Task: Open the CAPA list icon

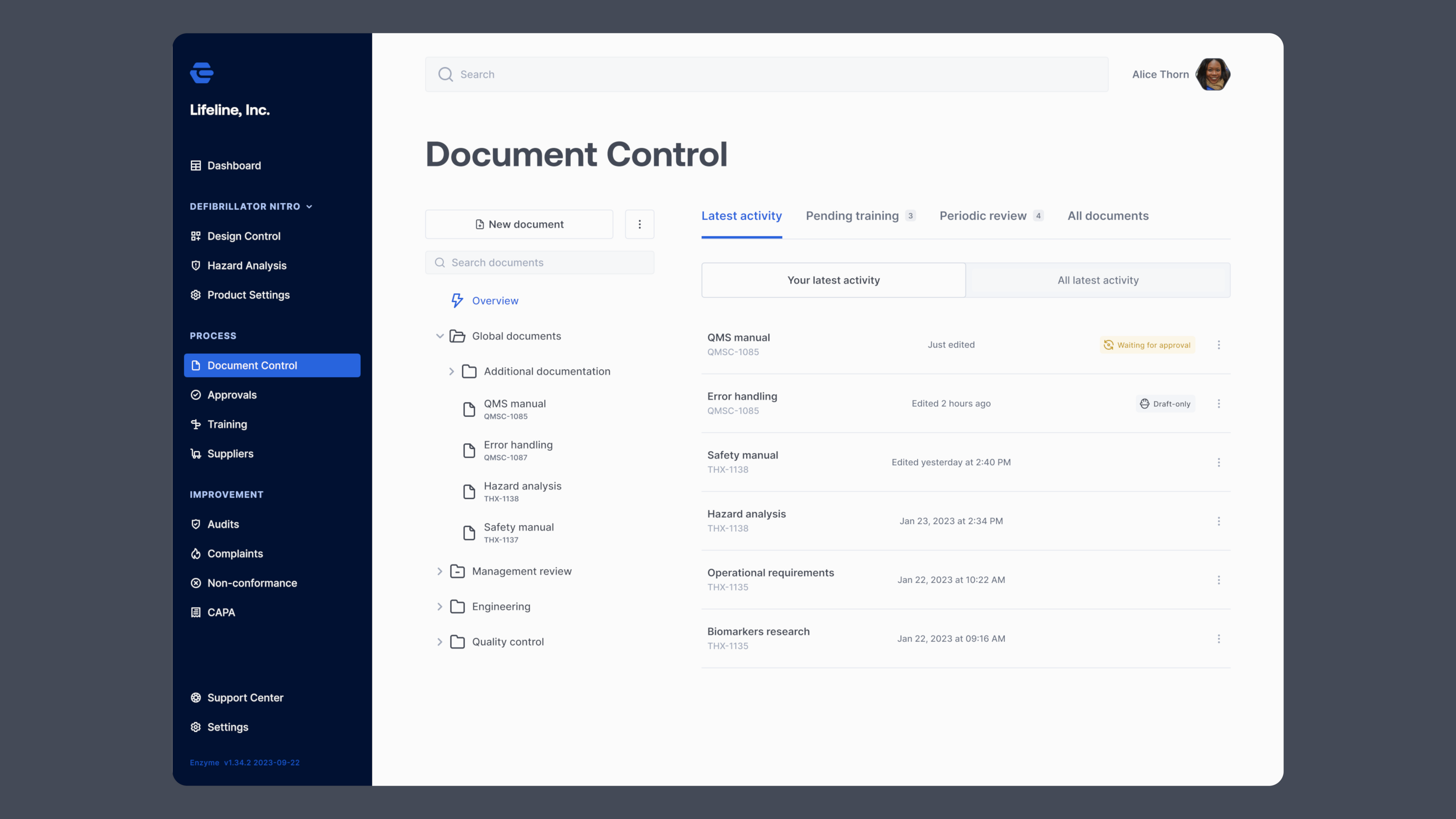Action: tap(196, 613)
